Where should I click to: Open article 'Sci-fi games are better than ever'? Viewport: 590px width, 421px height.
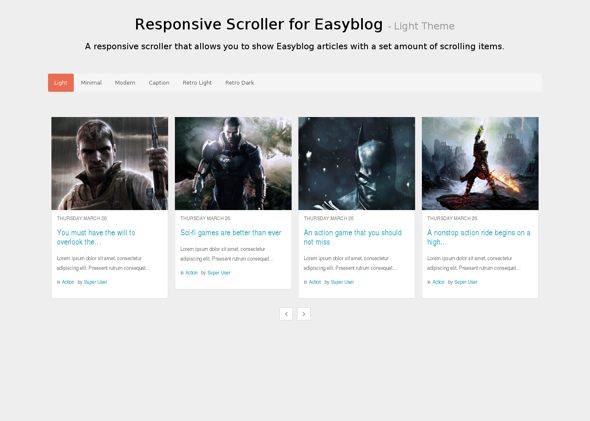(231, 233)
